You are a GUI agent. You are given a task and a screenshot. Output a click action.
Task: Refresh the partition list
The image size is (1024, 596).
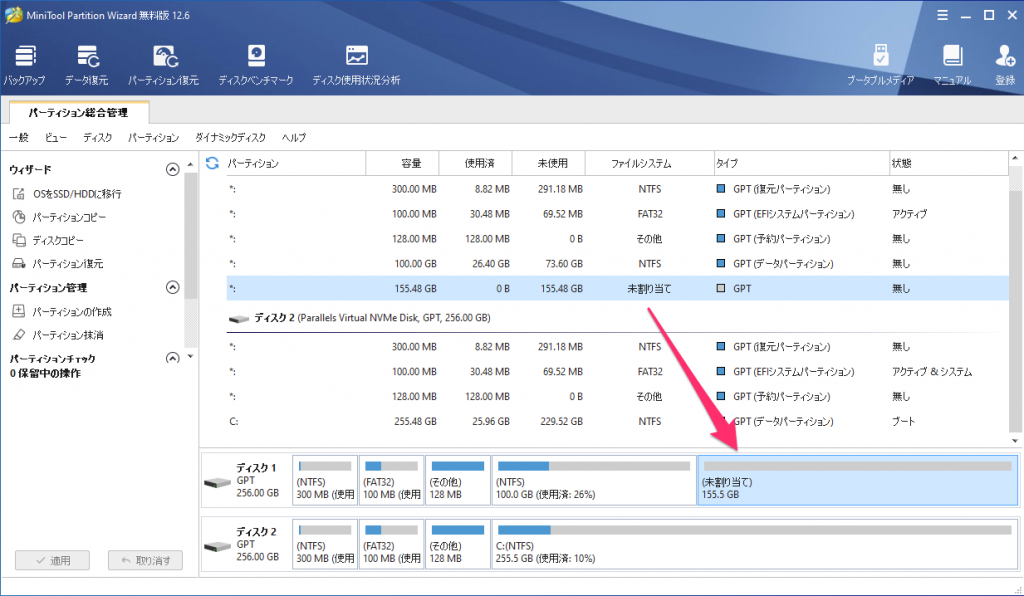212,163
